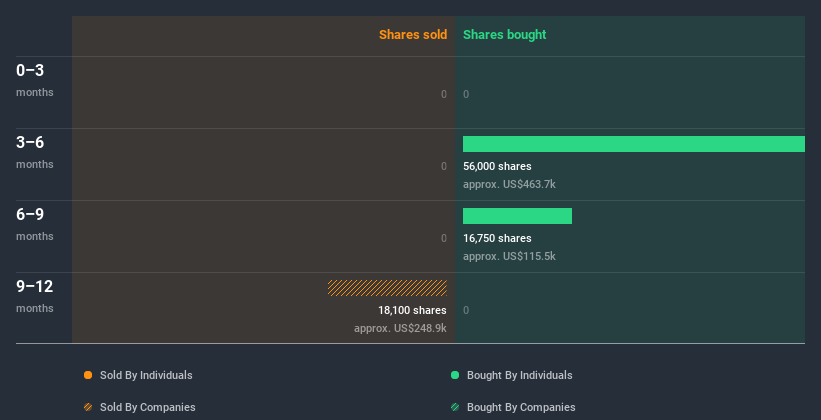Click the 16,750 shares label

click(x=497, y=238)
